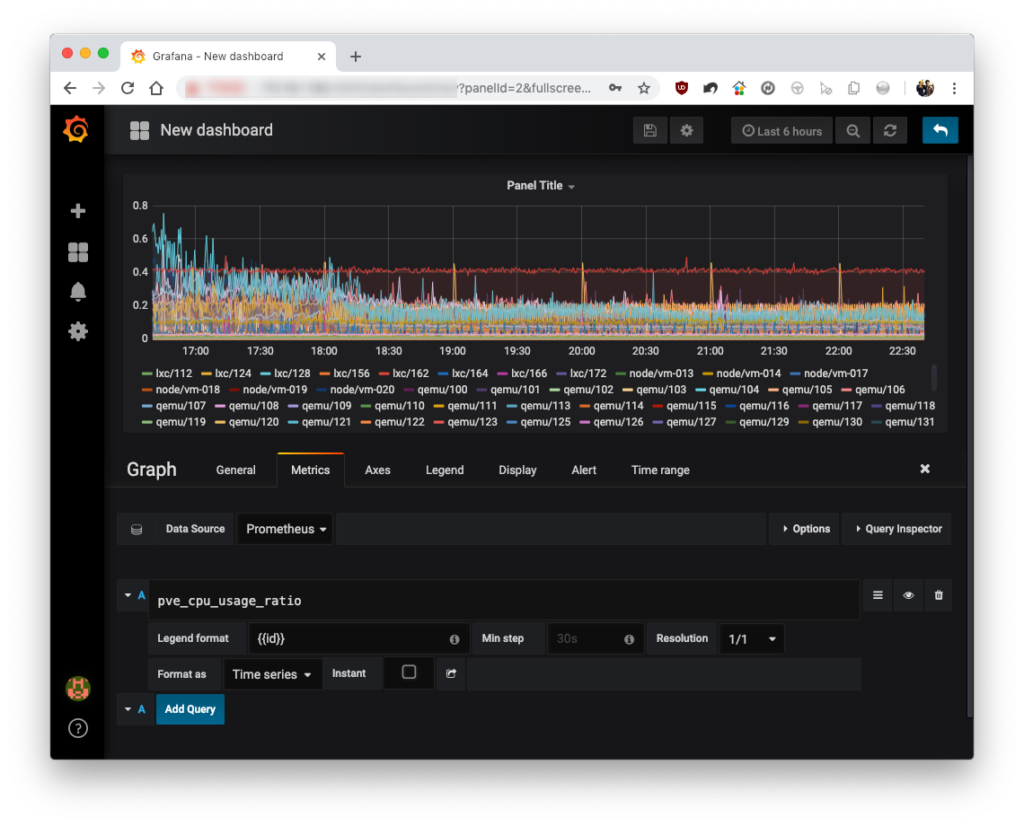The height and width of the screenshot is (826, 1024).
Task: Bookmark the page with star icon
Action: tap(644, 88)
